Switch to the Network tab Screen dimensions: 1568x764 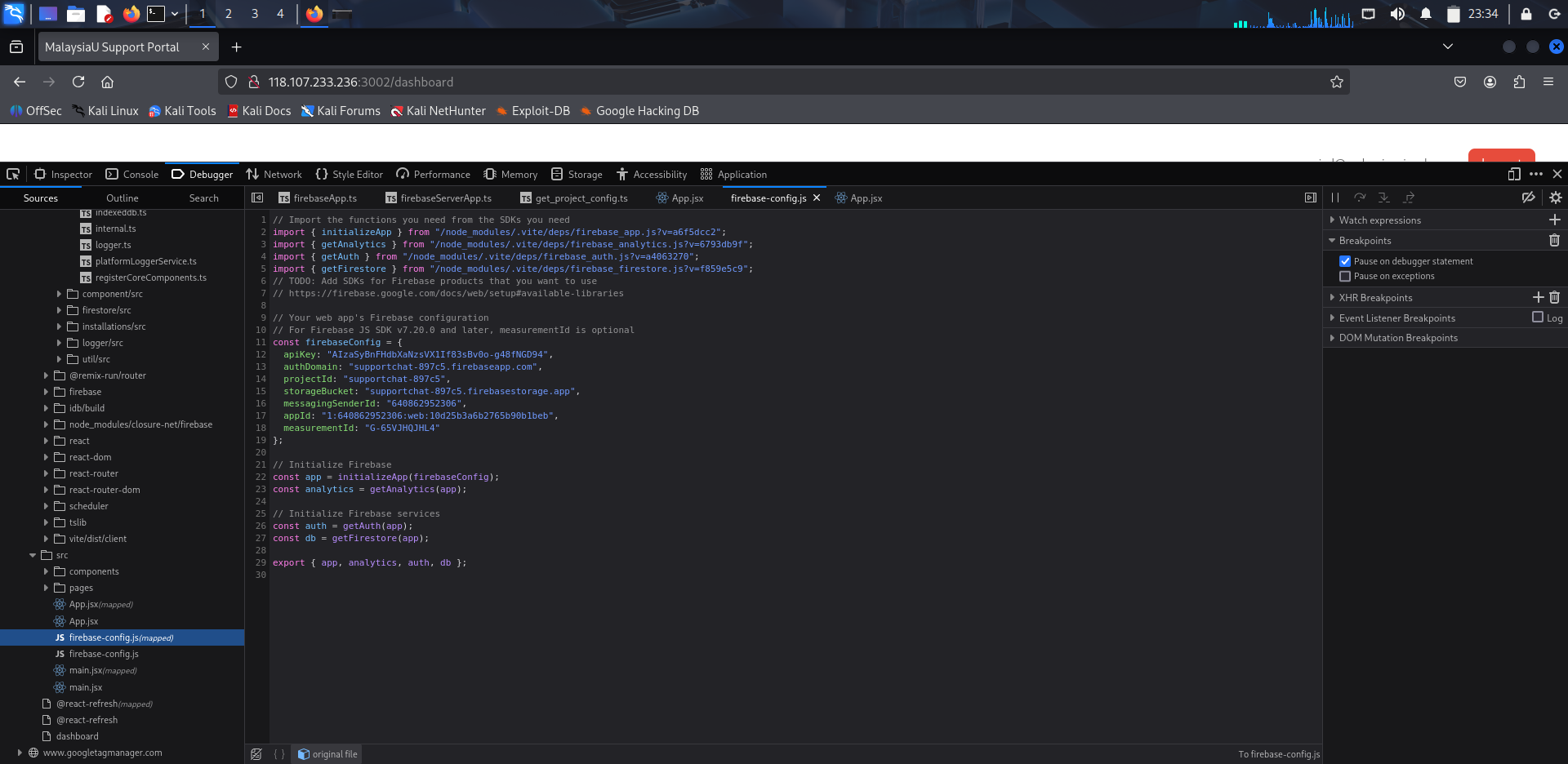[274, 174]
